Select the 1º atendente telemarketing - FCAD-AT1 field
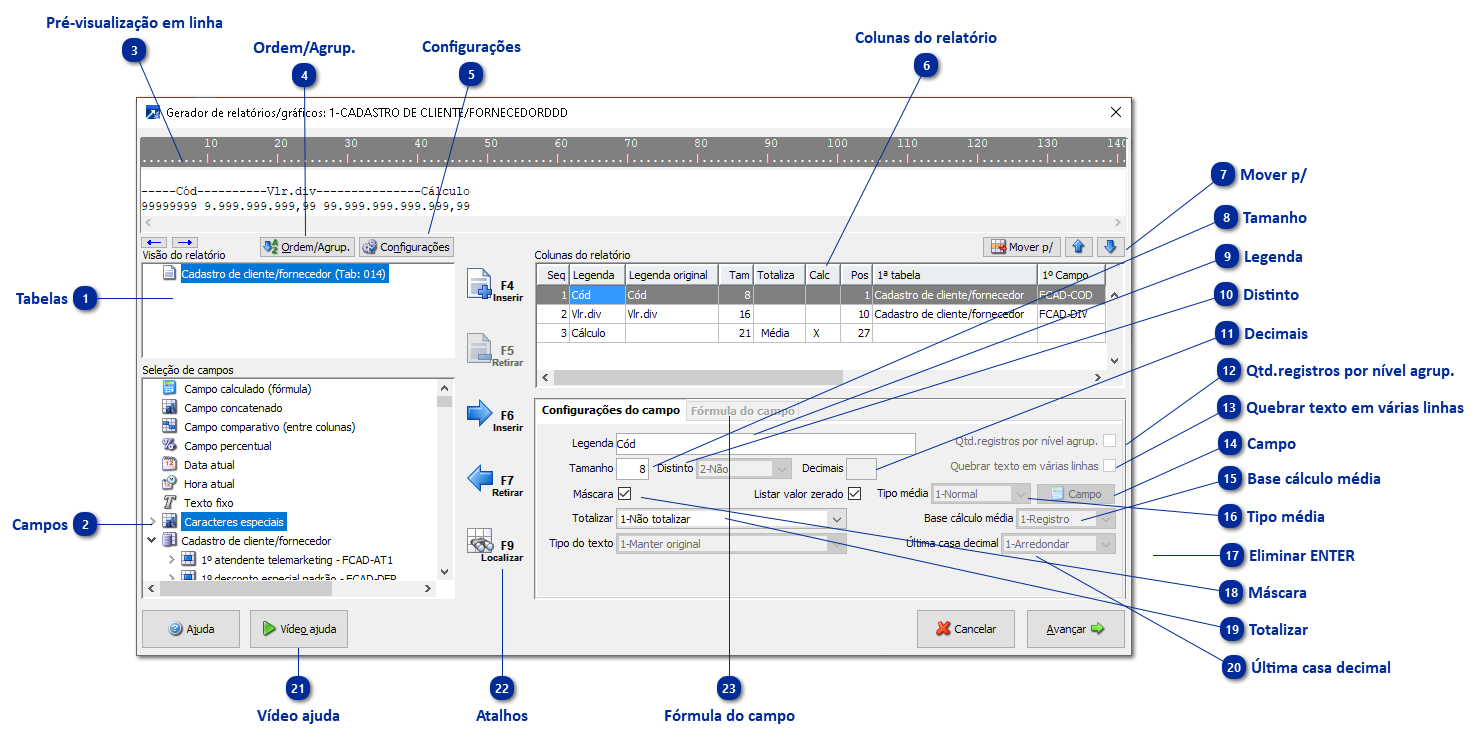The height and width of the screenshot is (742, 1480). click(x=296, y=560)
